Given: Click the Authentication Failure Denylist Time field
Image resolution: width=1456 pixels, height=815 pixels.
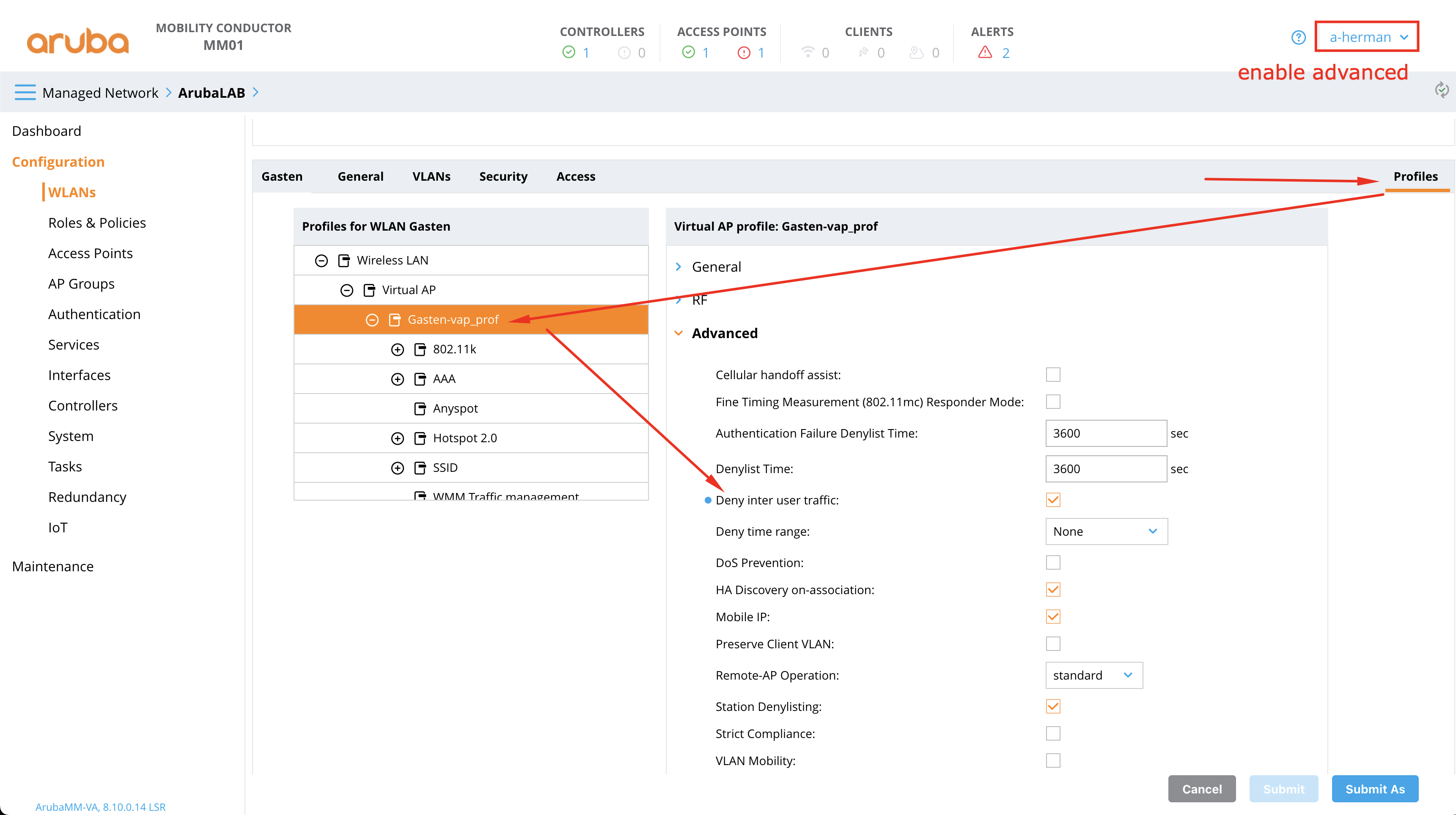Looking at the screenshot, I should pos(1106,433).
